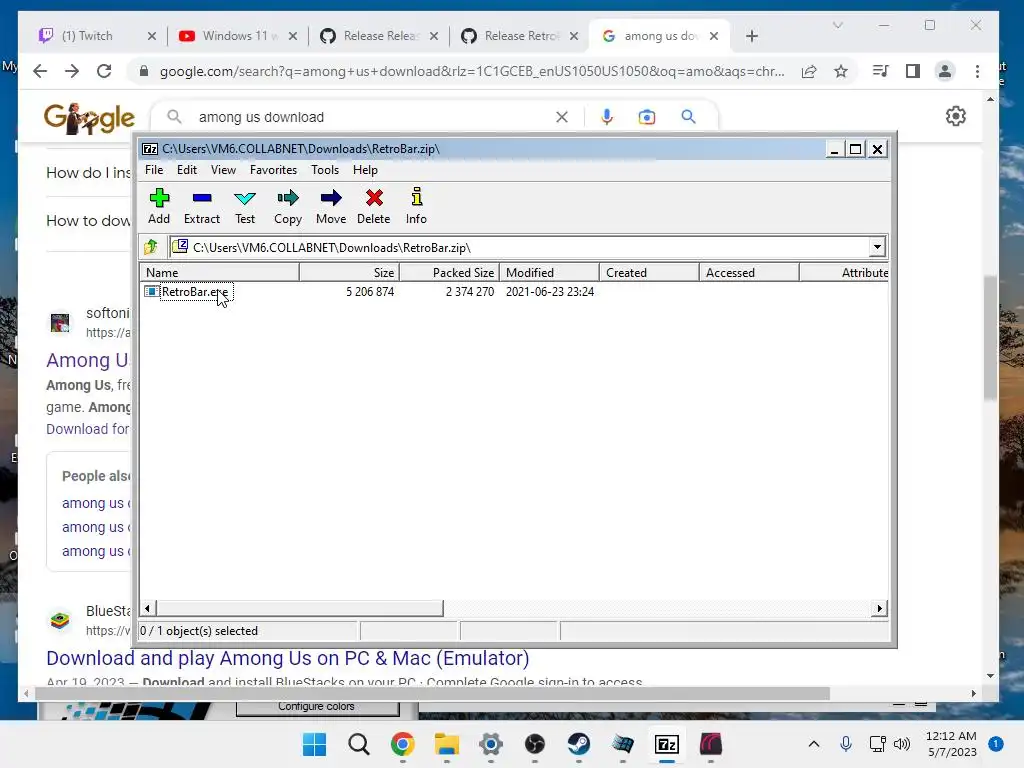Open the Info toolbar icon
1024x768 pixels.
(x=416, y=206)
